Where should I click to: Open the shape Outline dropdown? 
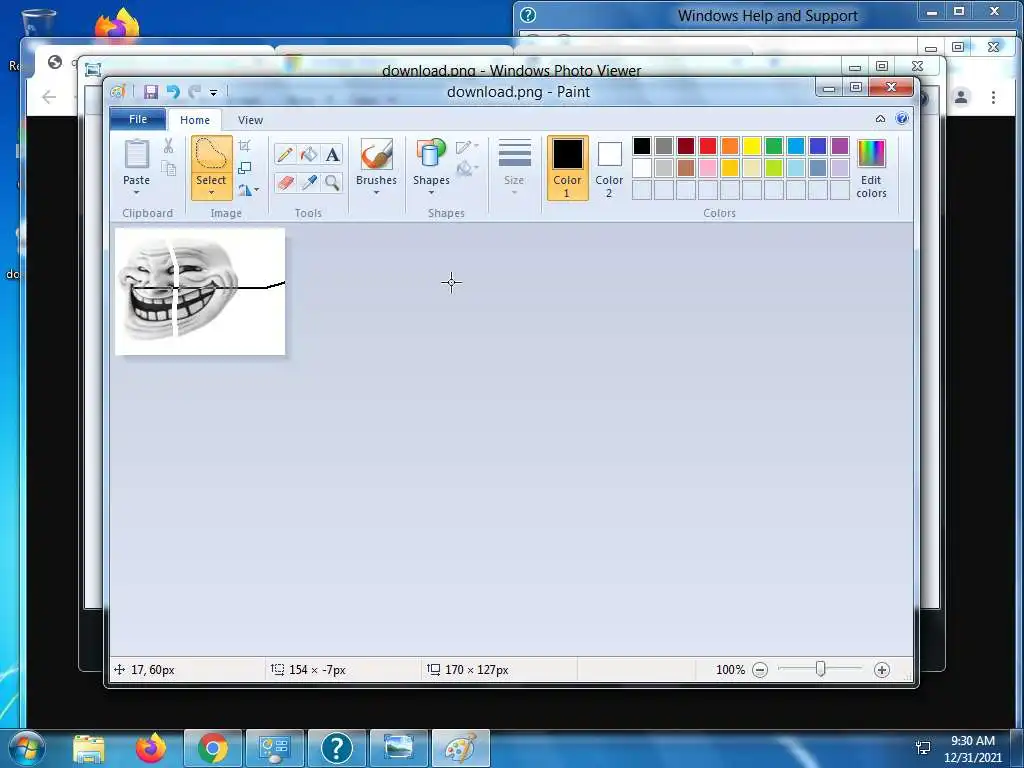(467, 147)
